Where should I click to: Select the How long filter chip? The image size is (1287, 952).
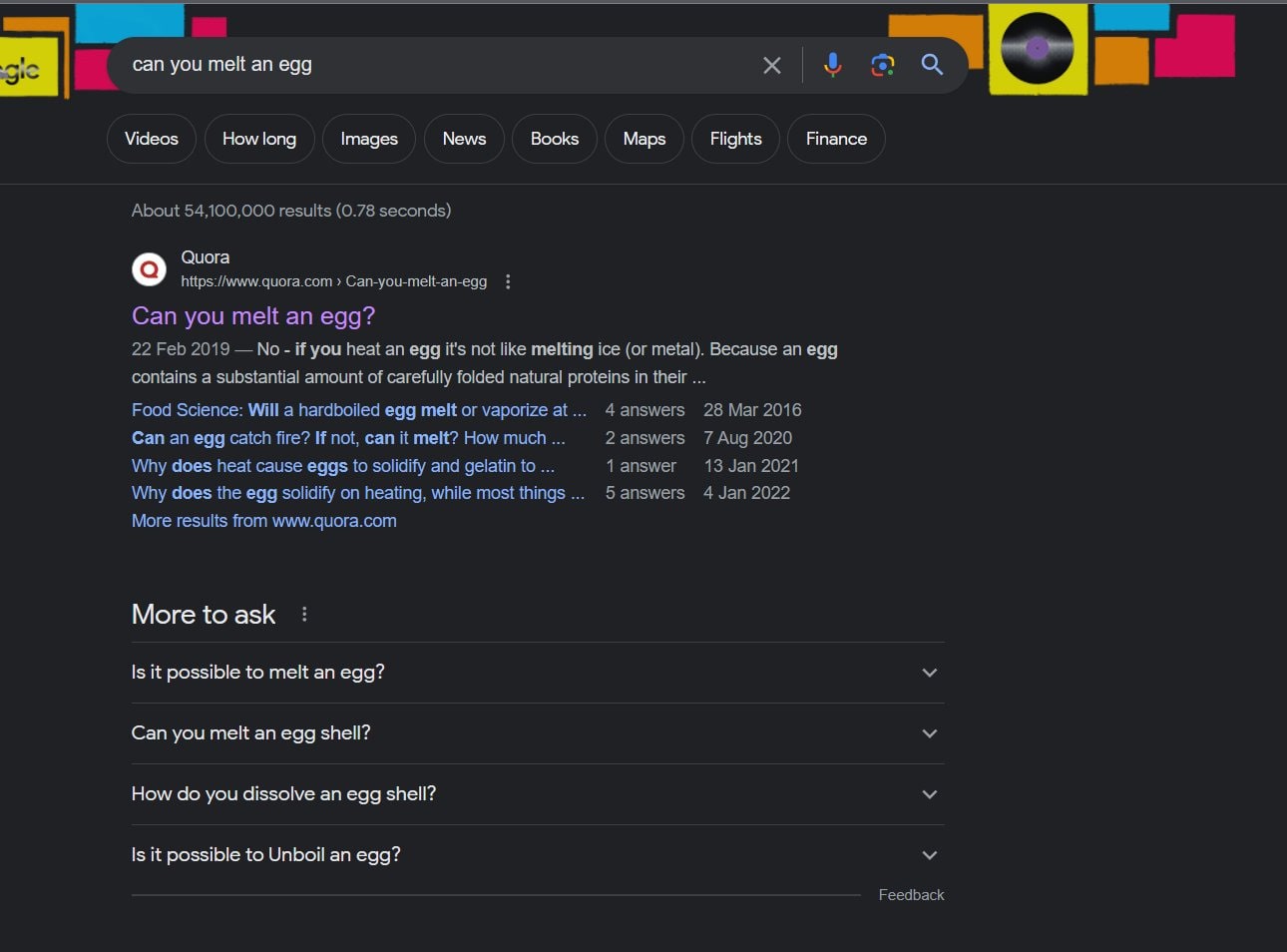click(x=259, y=139)
